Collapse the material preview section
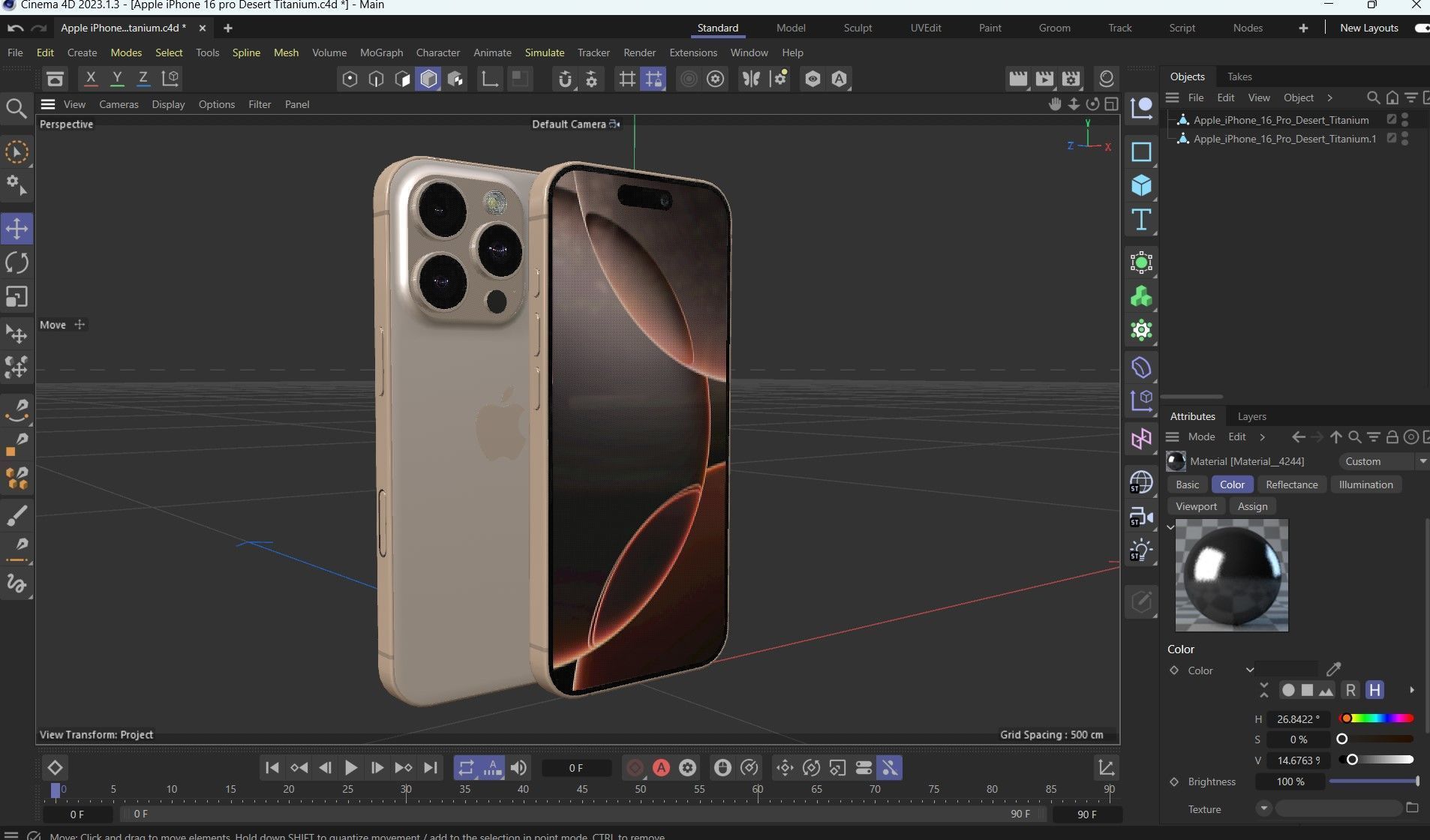Image resolution: width=1430 pixels, height=840 pixels. coord(1170,527)
